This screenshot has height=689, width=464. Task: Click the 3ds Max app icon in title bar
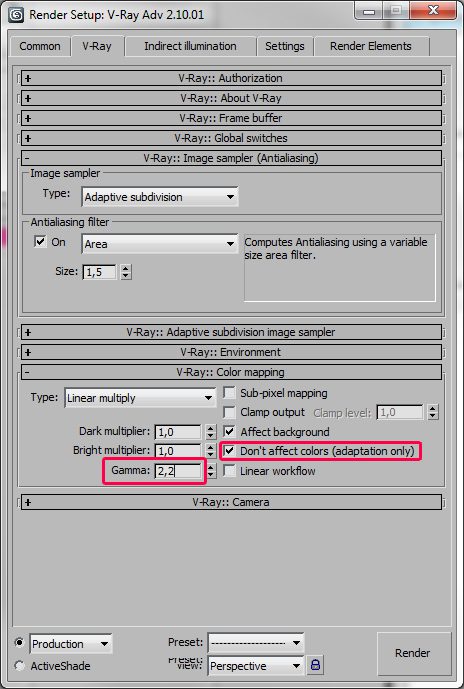coord(16,15)
